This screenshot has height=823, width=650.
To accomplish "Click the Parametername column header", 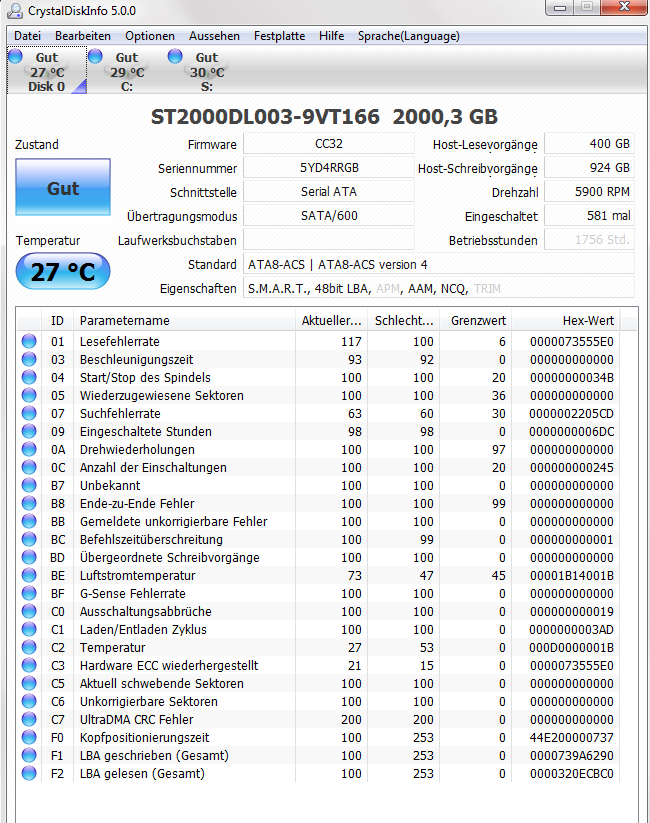I will (x=184, y=320).
